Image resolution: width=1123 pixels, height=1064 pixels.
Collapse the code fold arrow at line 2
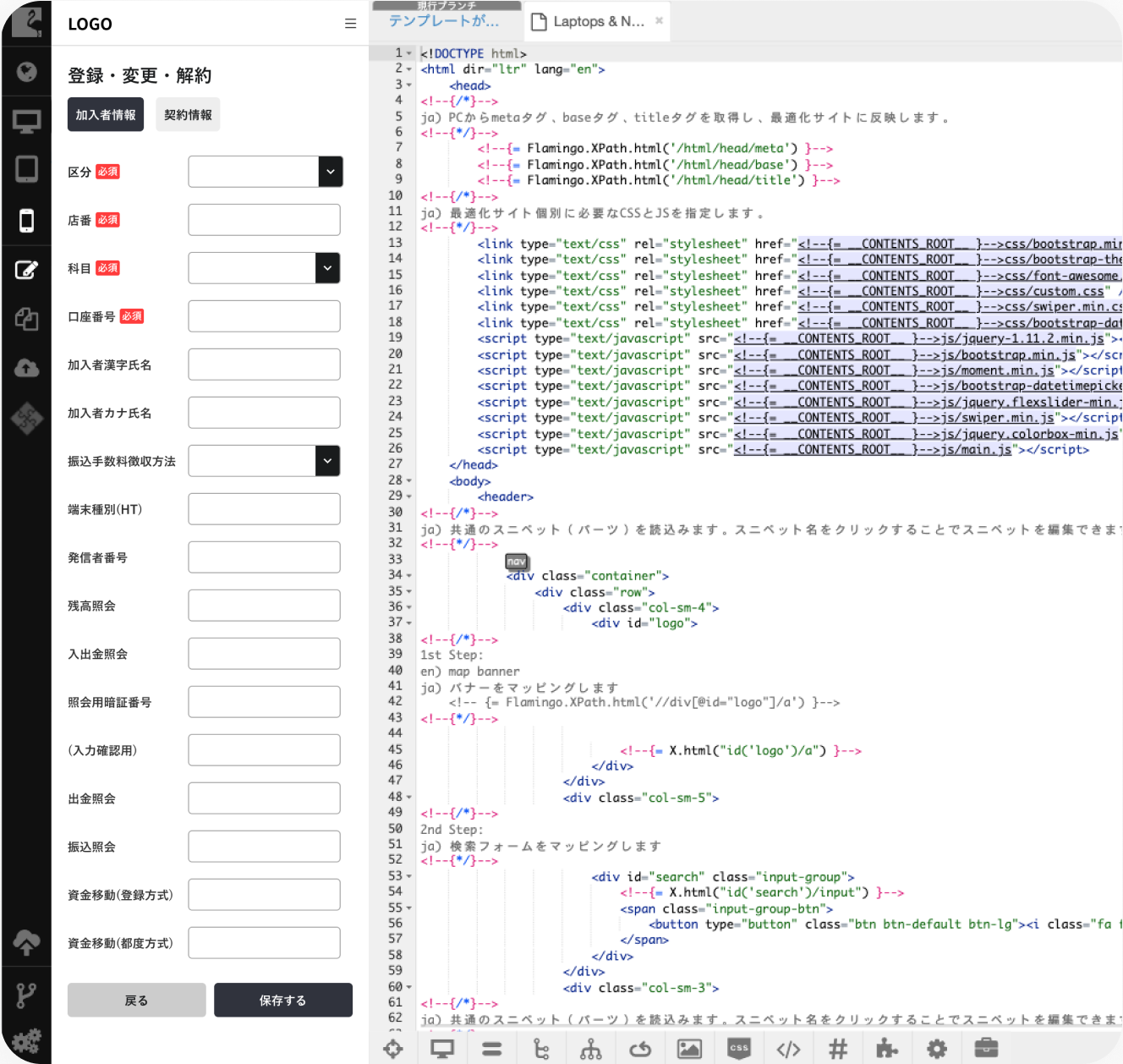(409, 69)
